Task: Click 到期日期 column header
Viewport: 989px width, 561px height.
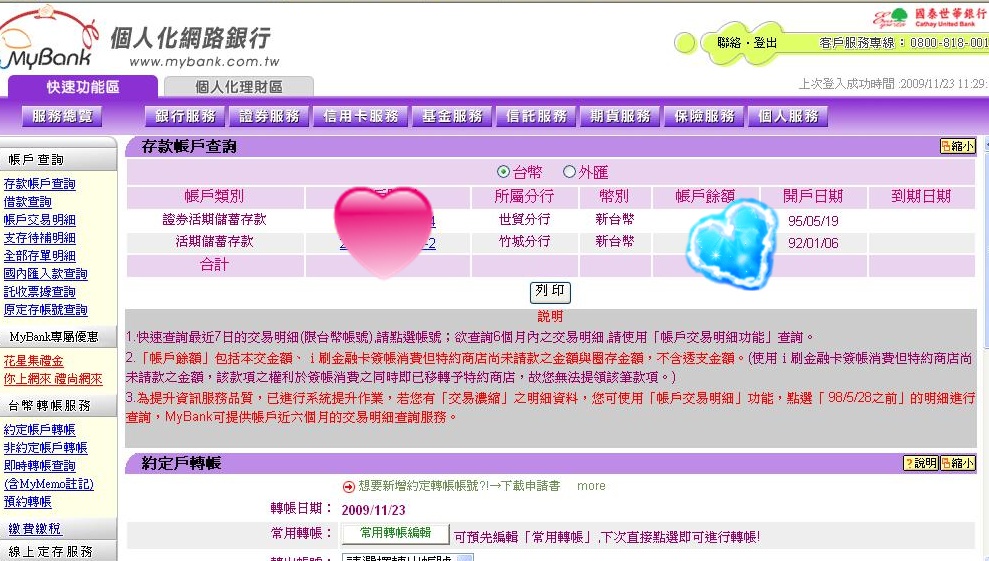Action: pyautogui.click(x=921, y=196)
